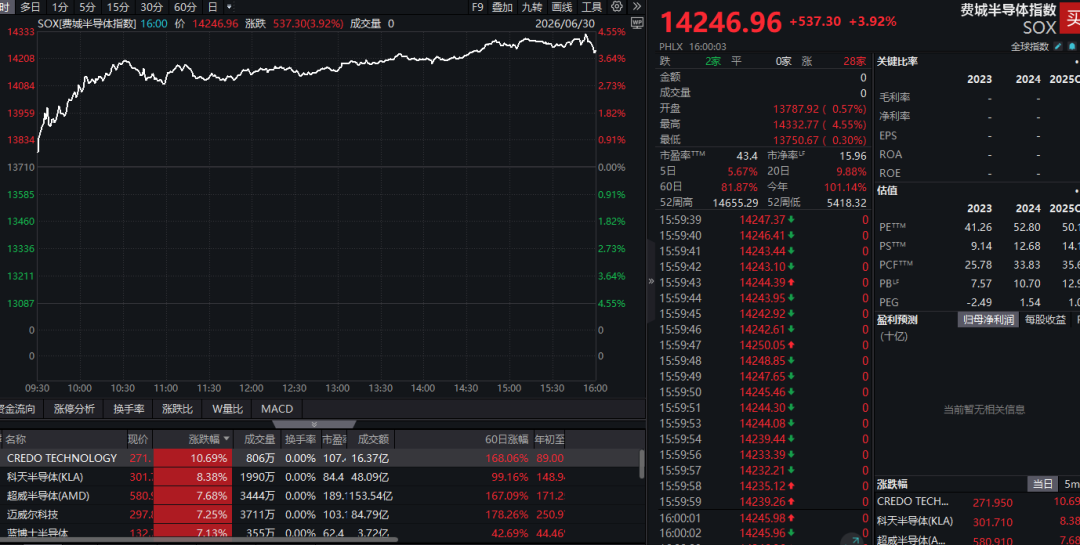Open the W量比 indicator tab

[x=227, y=409]
